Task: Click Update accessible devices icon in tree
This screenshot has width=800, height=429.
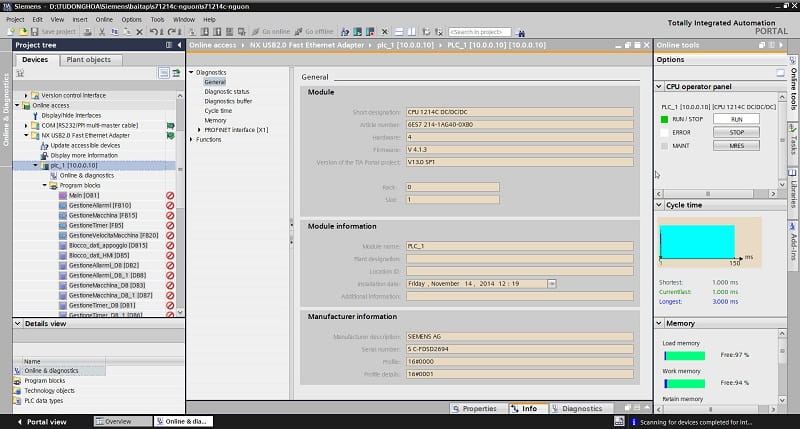Action: click(x=44, y=145)
